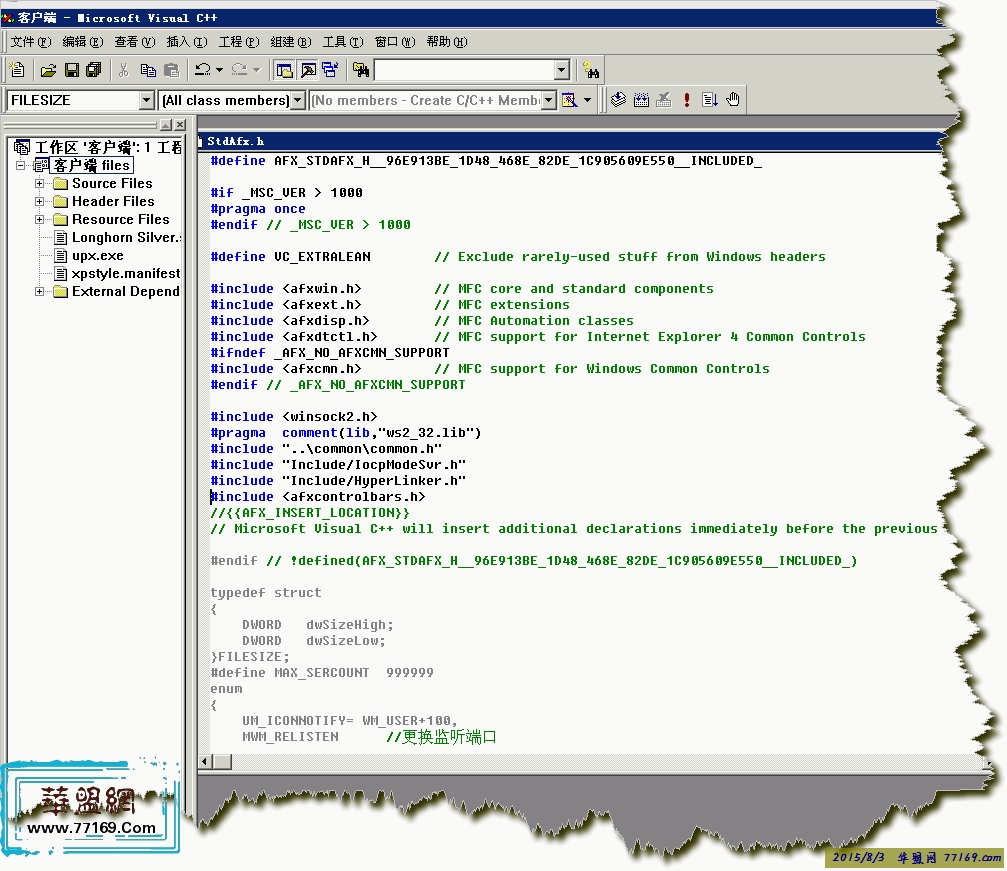Image resolution: width=1007 pixels, height=871 pixels.
Task: Open the 工具 menu
Action: (341, 42)
